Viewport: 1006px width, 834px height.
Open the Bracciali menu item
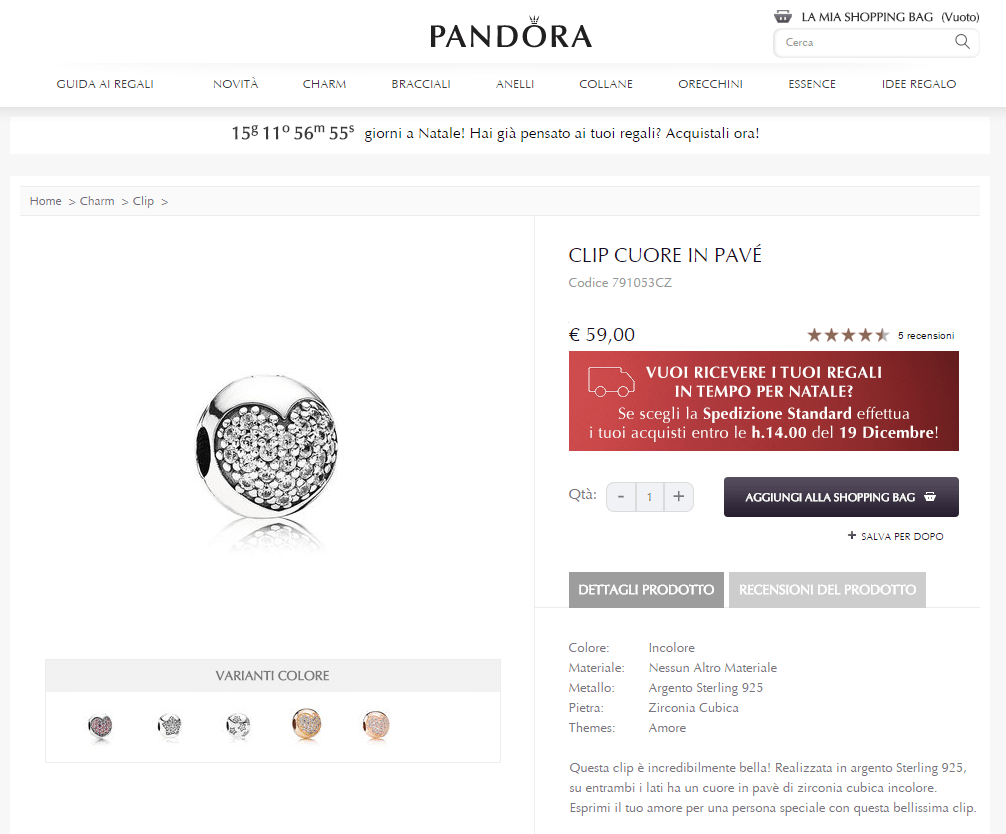(421, 84)
